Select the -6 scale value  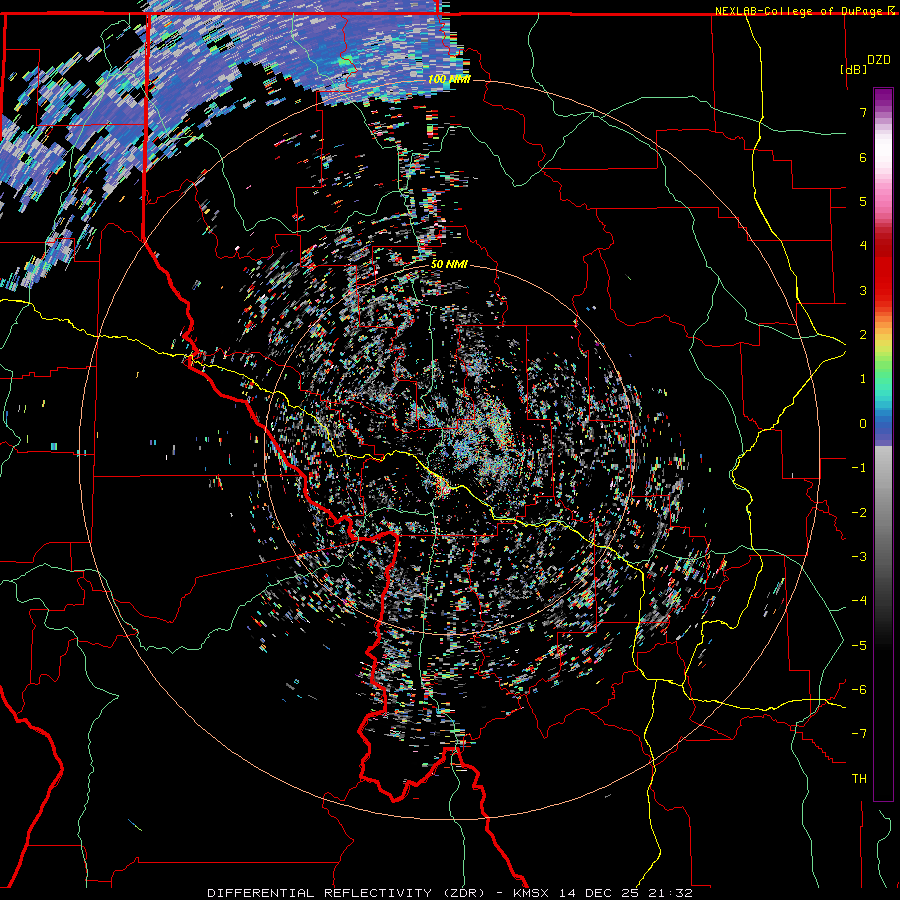tap(859, 689)
